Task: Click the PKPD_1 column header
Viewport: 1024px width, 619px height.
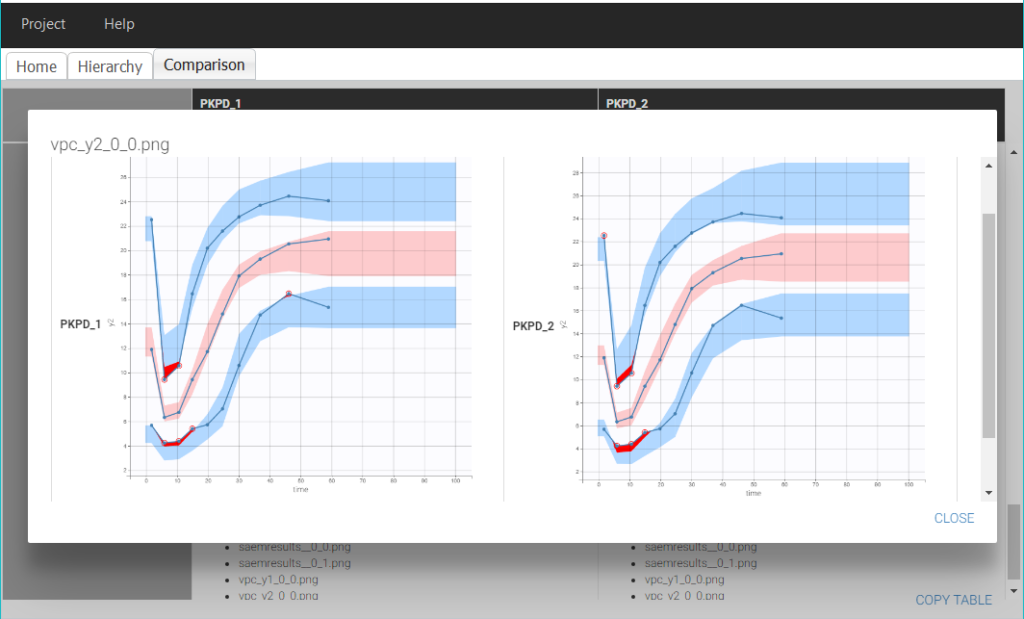Action: pos(220,102)
